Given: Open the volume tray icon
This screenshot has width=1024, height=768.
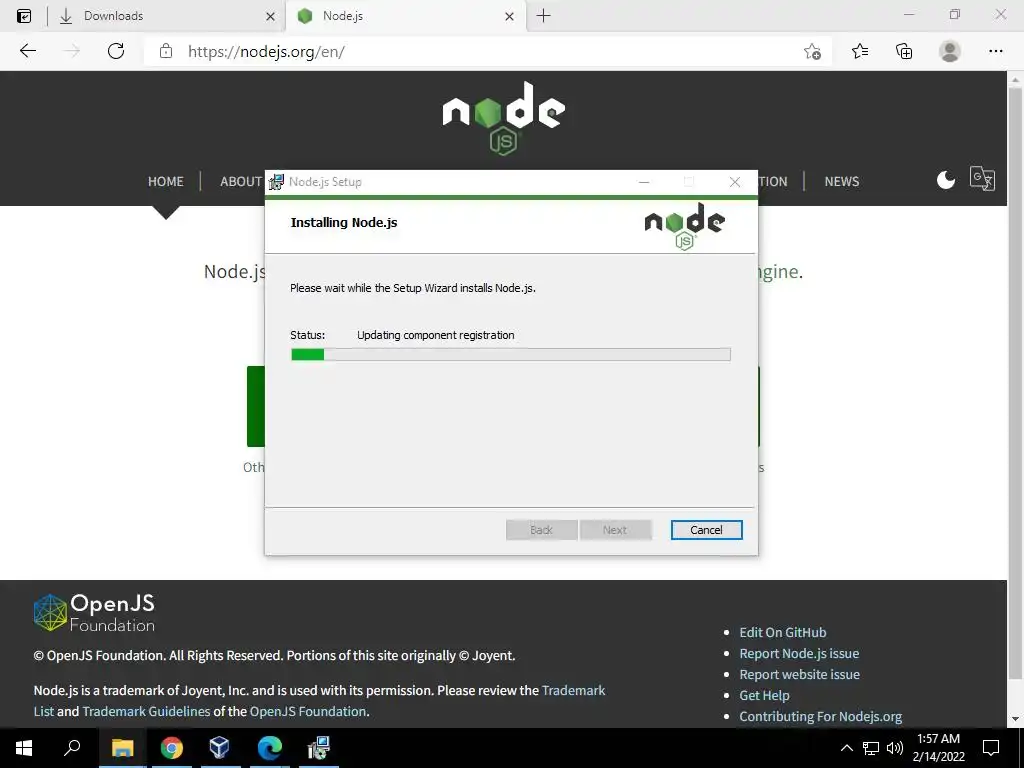Looking at the screenshot, I should [x=895, y=748].
